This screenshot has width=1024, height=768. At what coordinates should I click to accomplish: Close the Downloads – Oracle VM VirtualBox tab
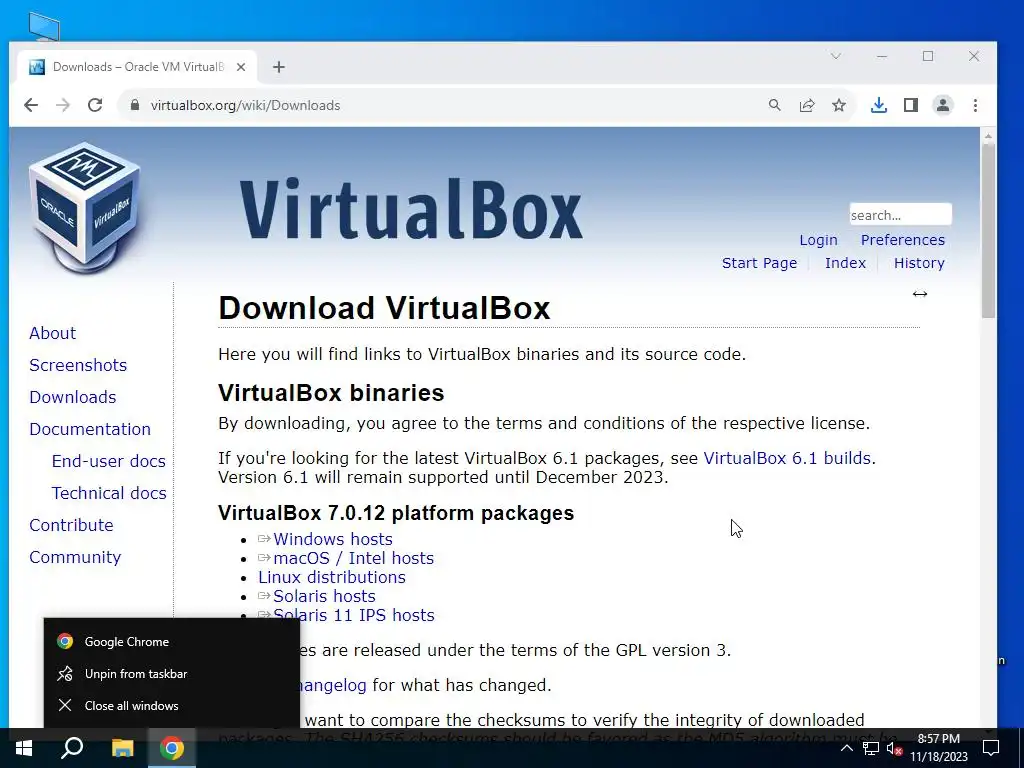coord(241,67)
